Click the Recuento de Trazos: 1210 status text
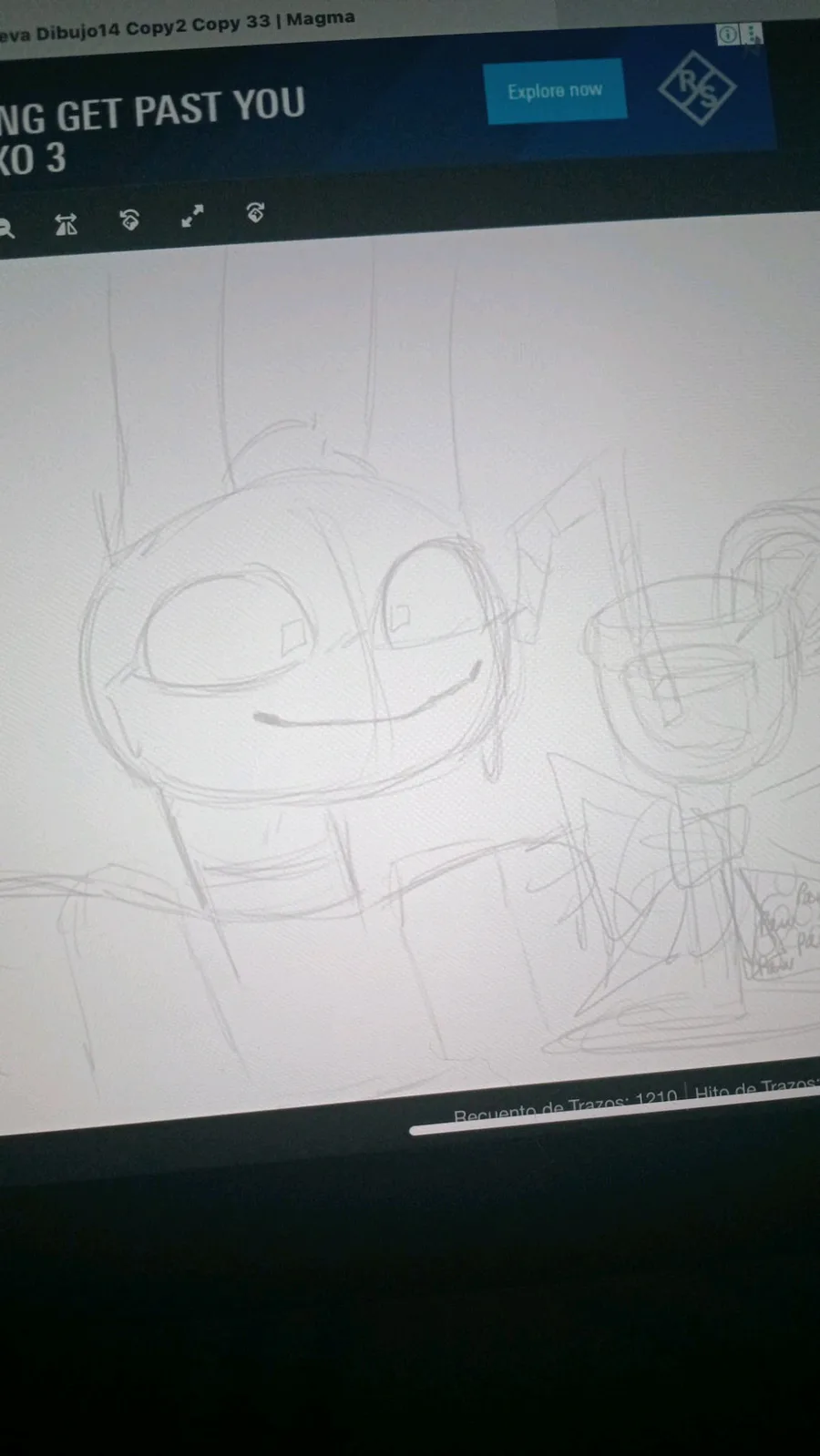The image size is (820, 1456). (565, 1106)
